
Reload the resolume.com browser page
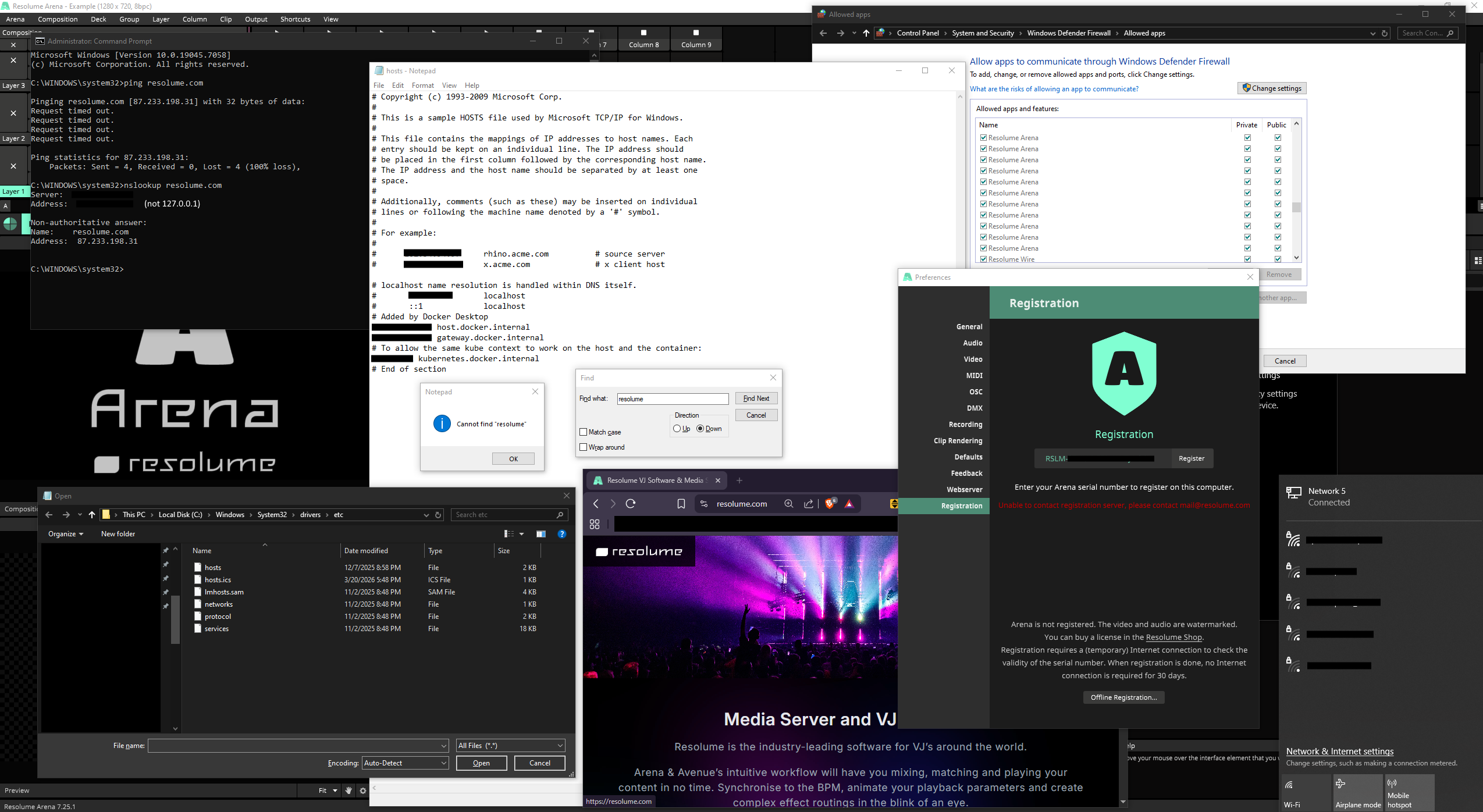[x=631, y=504]
